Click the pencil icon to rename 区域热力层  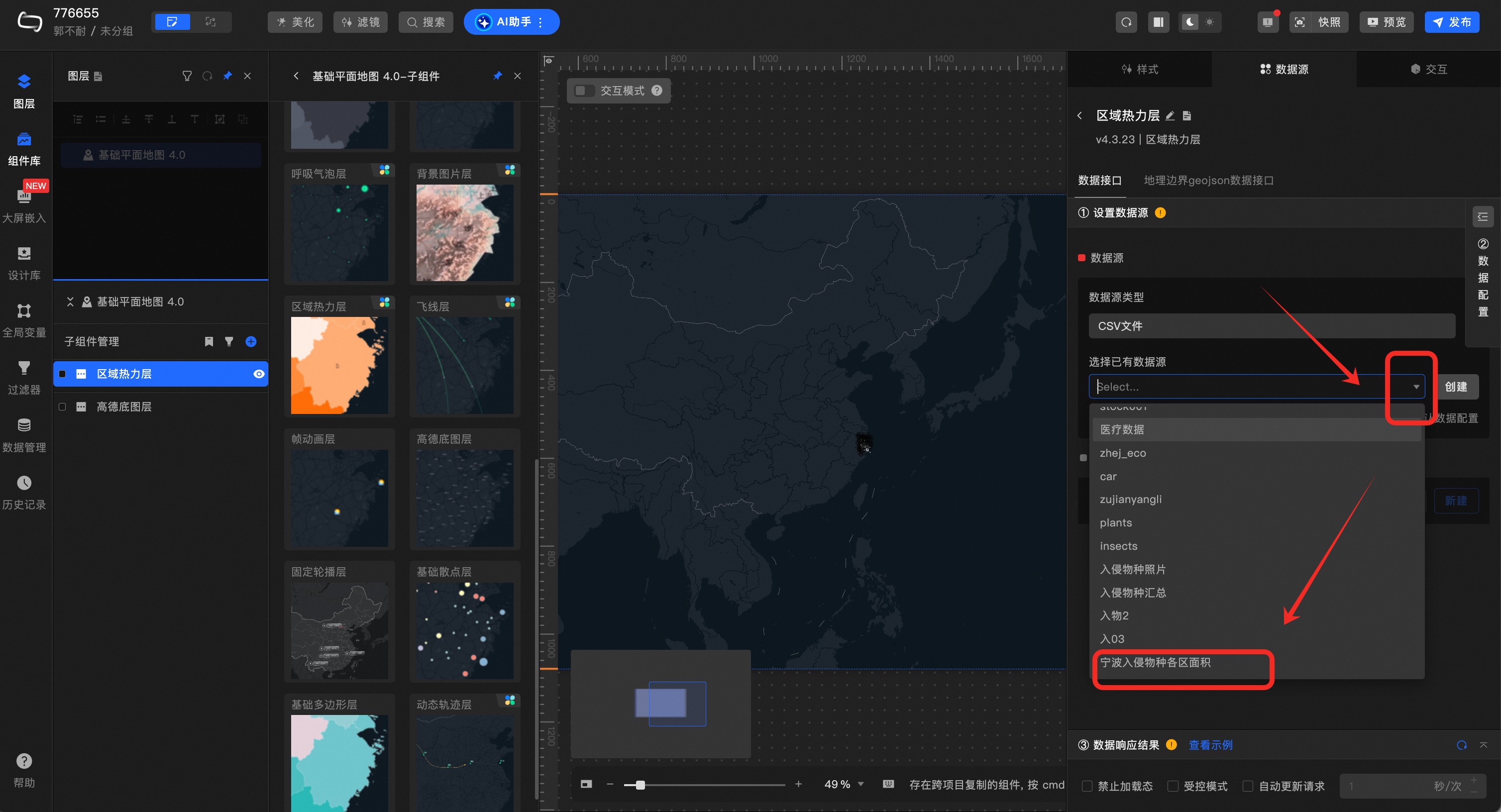coord(1170,115)
